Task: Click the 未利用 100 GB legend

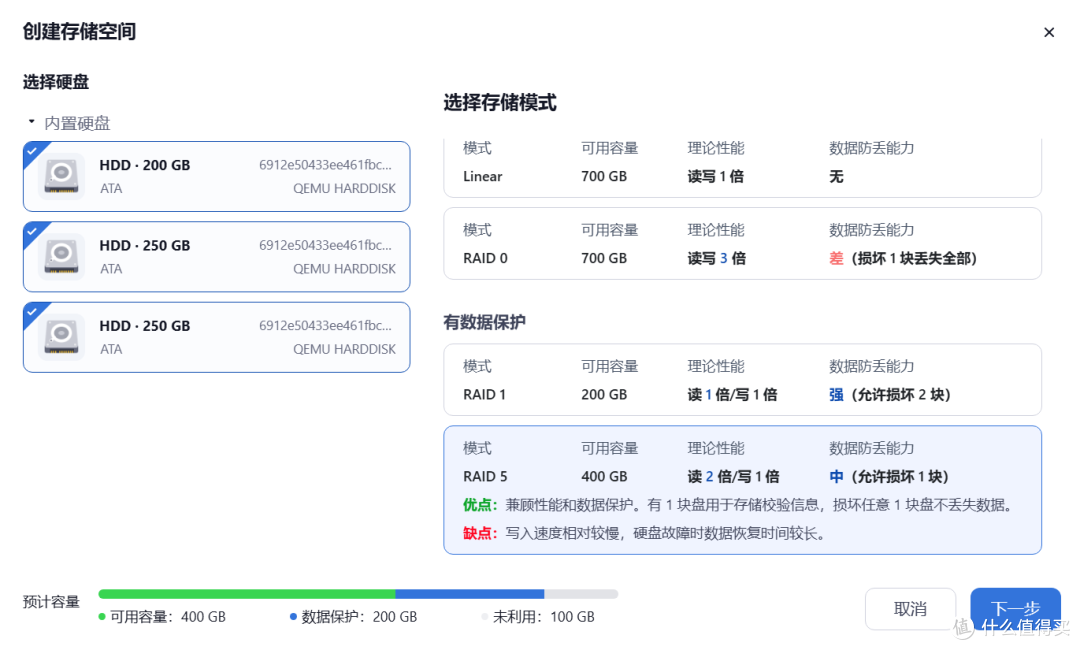Action: point(542,617)
